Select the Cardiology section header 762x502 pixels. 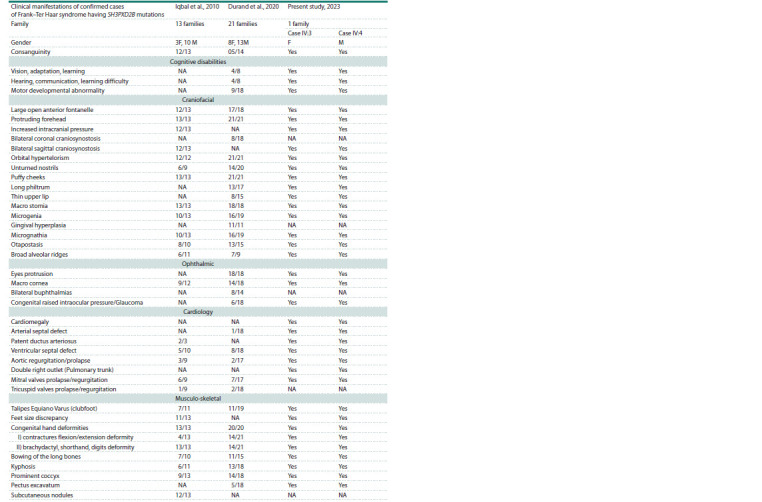click(198, 312)
